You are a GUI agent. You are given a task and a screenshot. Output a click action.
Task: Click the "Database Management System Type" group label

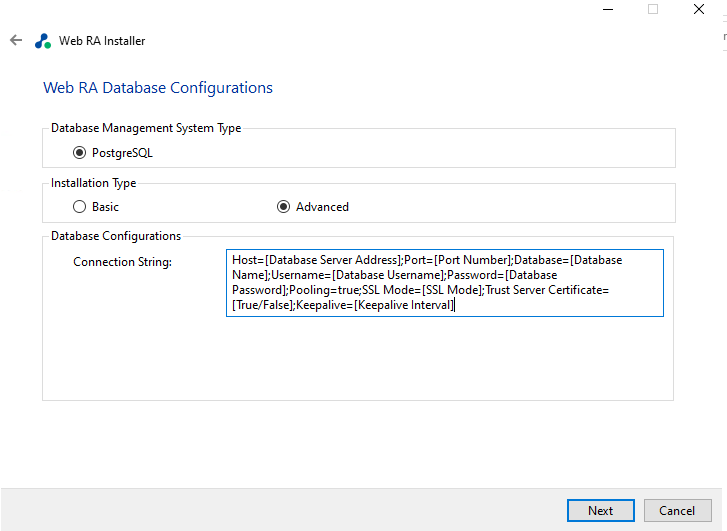click(x=146, y=128)
